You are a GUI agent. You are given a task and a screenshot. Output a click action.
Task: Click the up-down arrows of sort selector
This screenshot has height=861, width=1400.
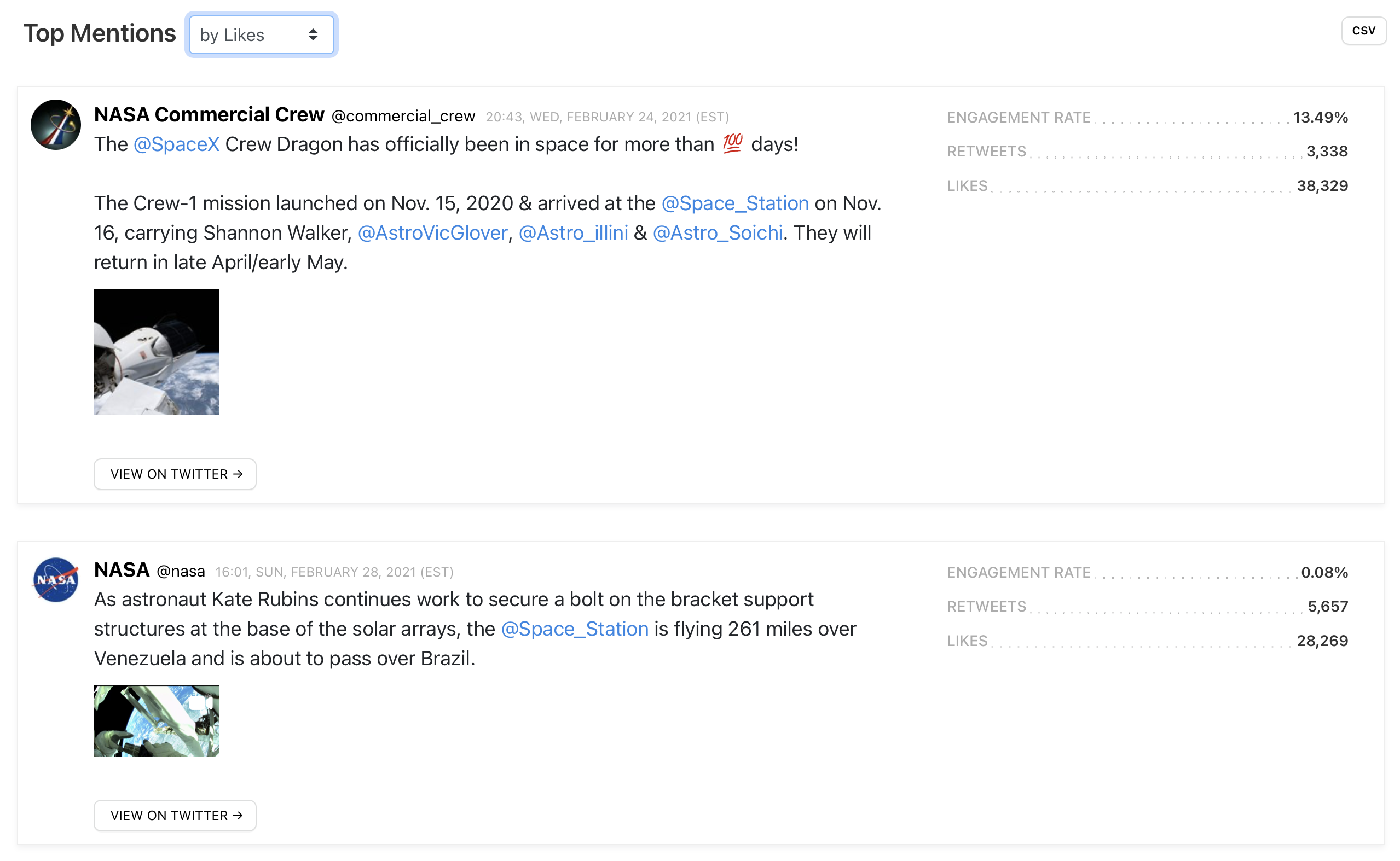coord(313,35)
